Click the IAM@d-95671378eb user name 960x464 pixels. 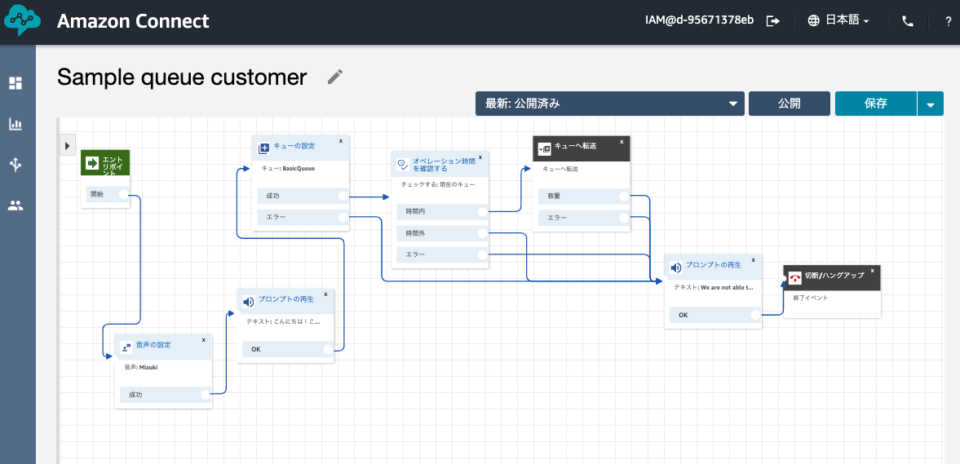[699, 21]
